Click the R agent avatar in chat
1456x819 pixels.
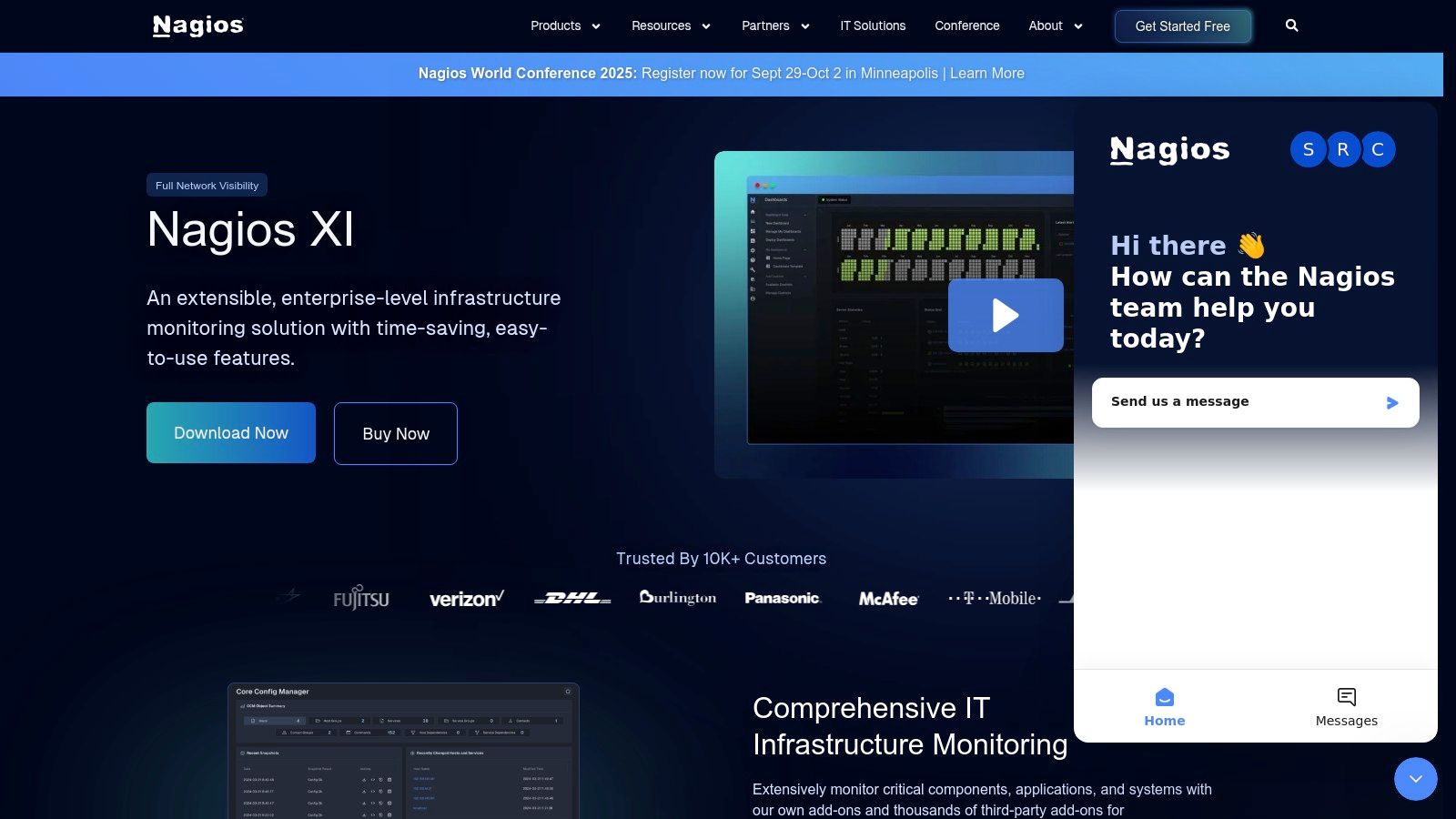1343,149
